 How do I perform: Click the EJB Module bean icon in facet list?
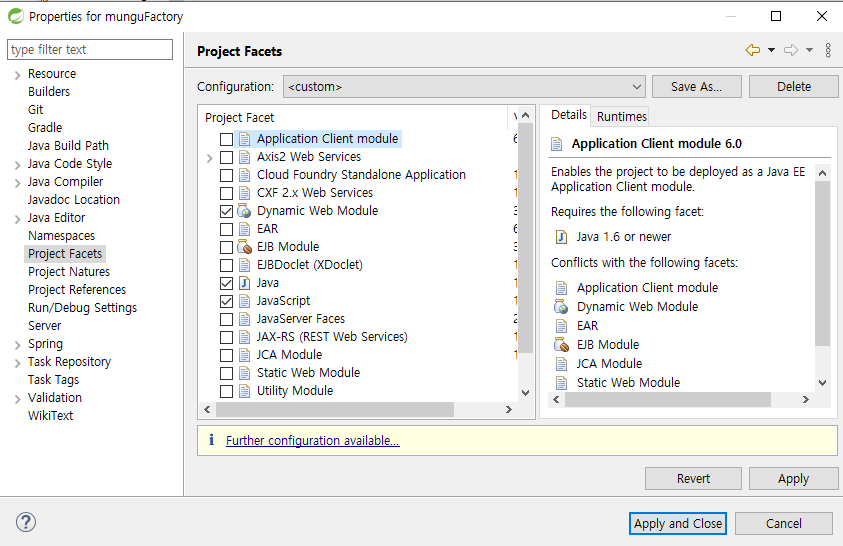click(x=244, y=247)
